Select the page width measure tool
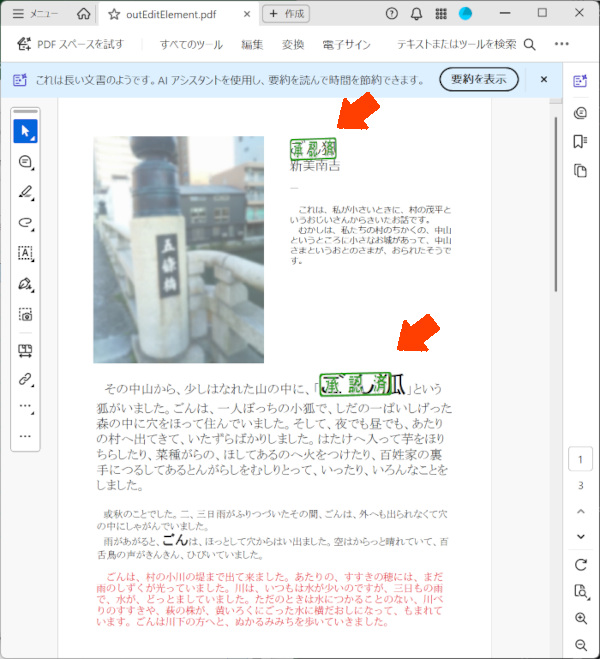Image resolution: width=600 pixels, height=659 pixels. point(25,351)
